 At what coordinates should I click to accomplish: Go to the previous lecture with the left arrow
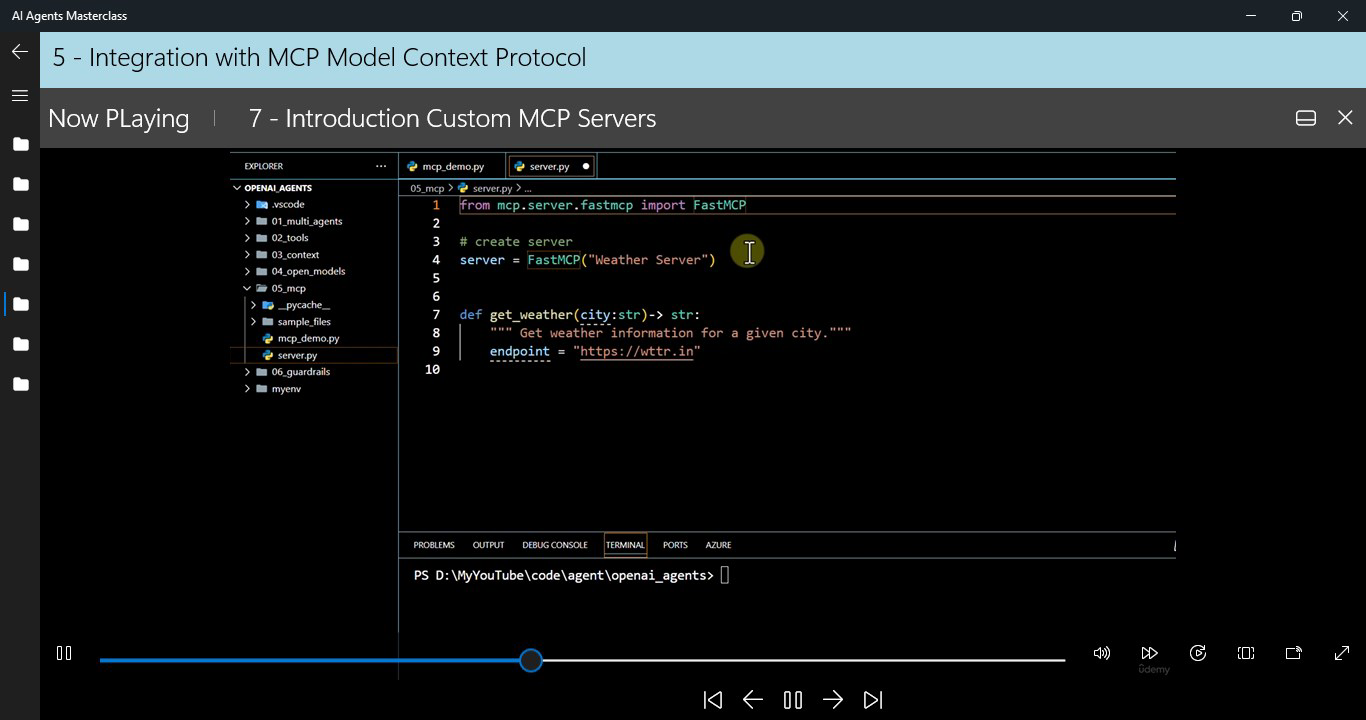tap(753, 700)
